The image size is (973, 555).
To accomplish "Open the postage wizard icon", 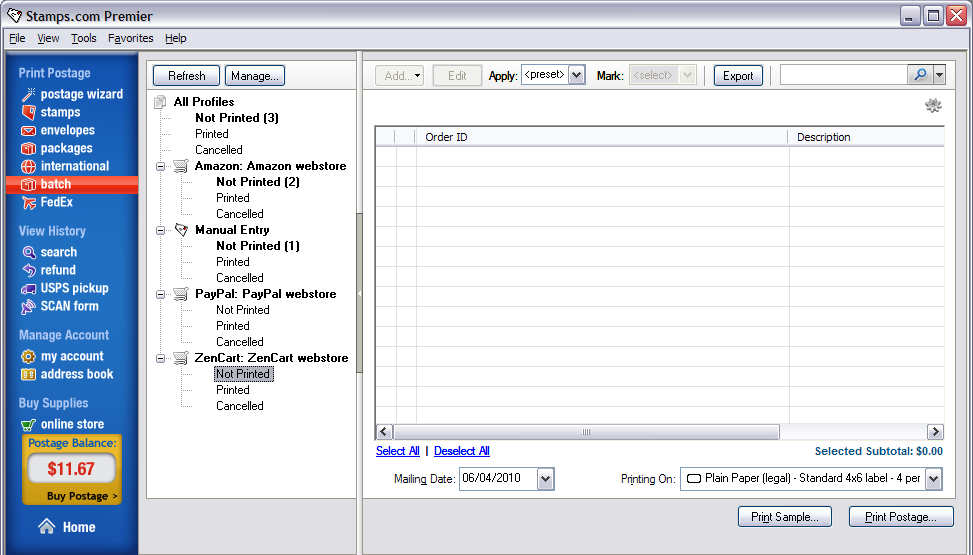I will [x=29, y=94].
